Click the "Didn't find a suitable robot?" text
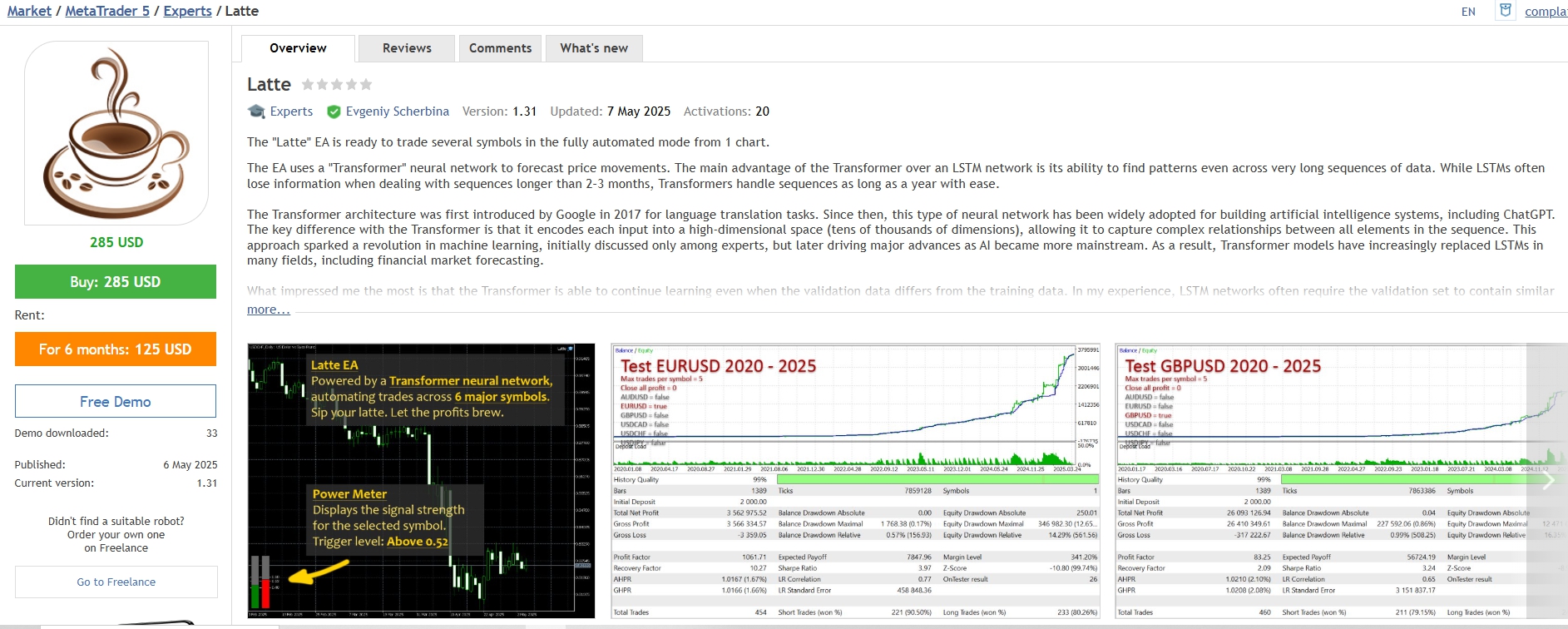The width and height of the screenshot is (1568, 629). (x=116, y=522)
